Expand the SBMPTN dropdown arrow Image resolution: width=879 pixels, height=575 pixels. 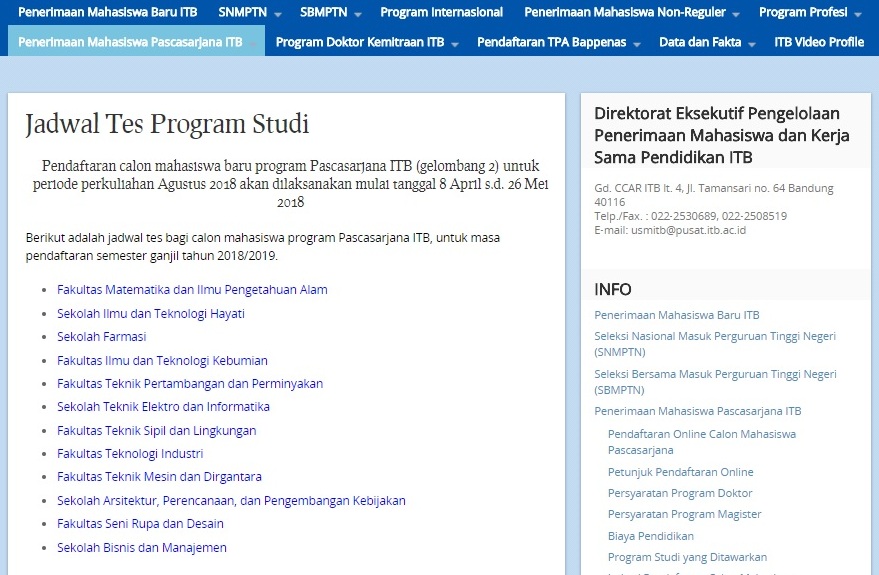click(x=358, y=14)
